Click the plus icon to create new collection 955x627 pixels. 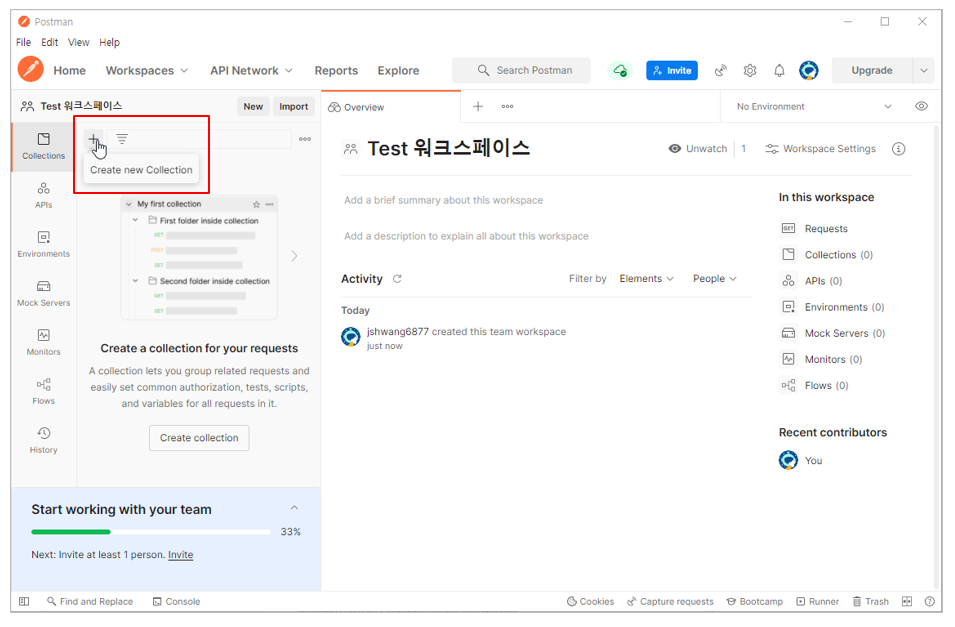pyautogui.click(x=93, y=140)
